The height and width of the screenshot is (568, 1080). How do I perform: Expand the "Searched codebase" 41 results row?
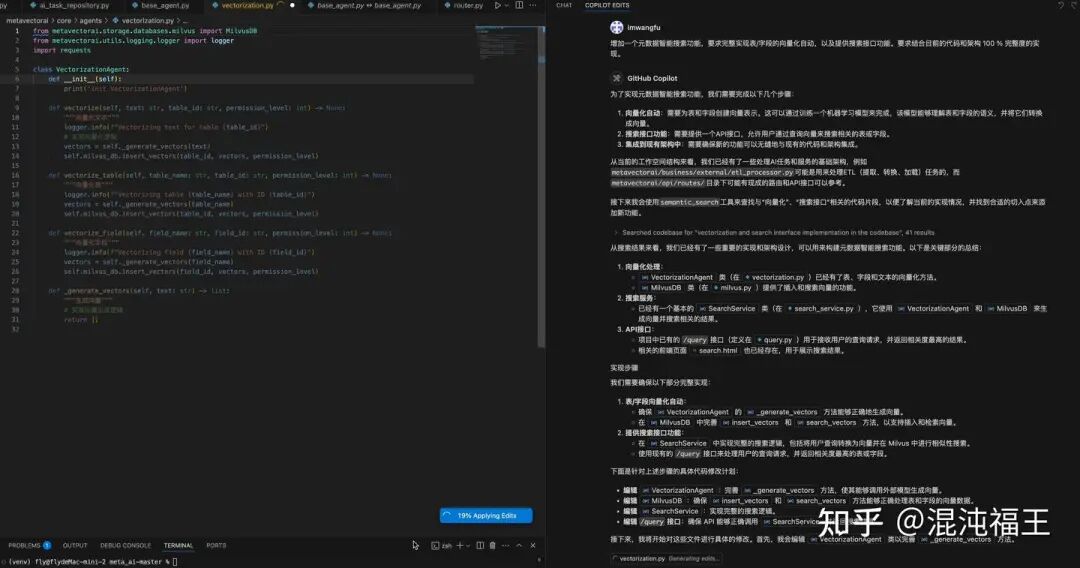click(774, 233)
